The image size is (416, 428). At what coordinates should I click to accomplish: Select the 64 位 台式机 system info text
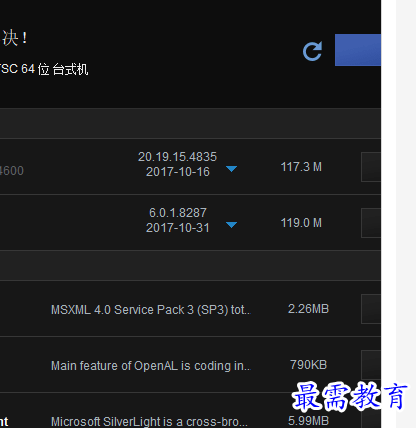[55, 69]
